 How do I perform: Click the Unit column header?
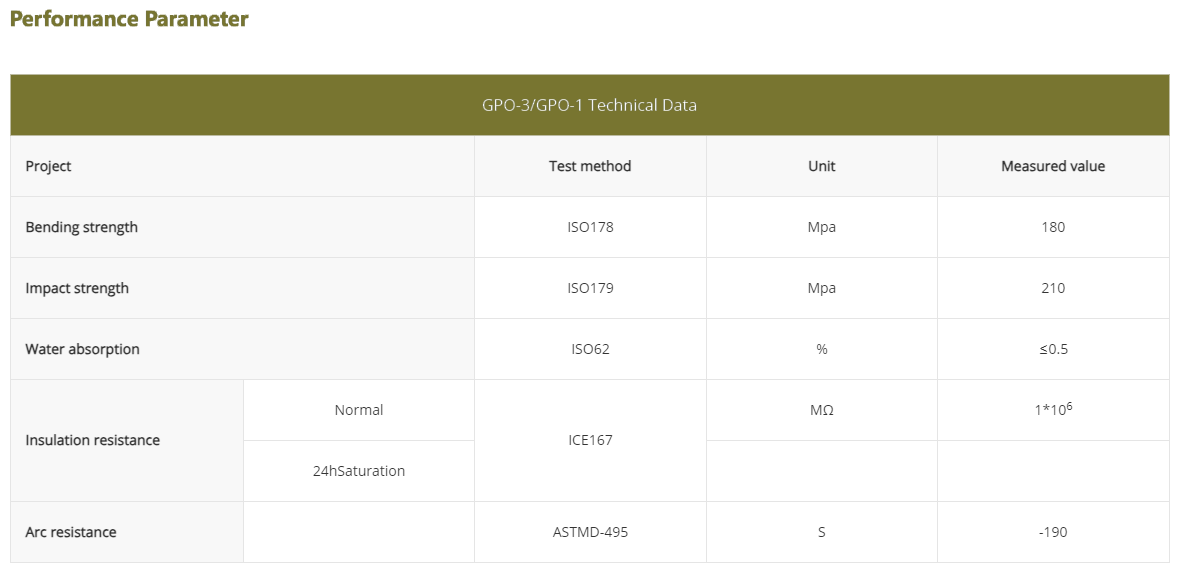821,166
